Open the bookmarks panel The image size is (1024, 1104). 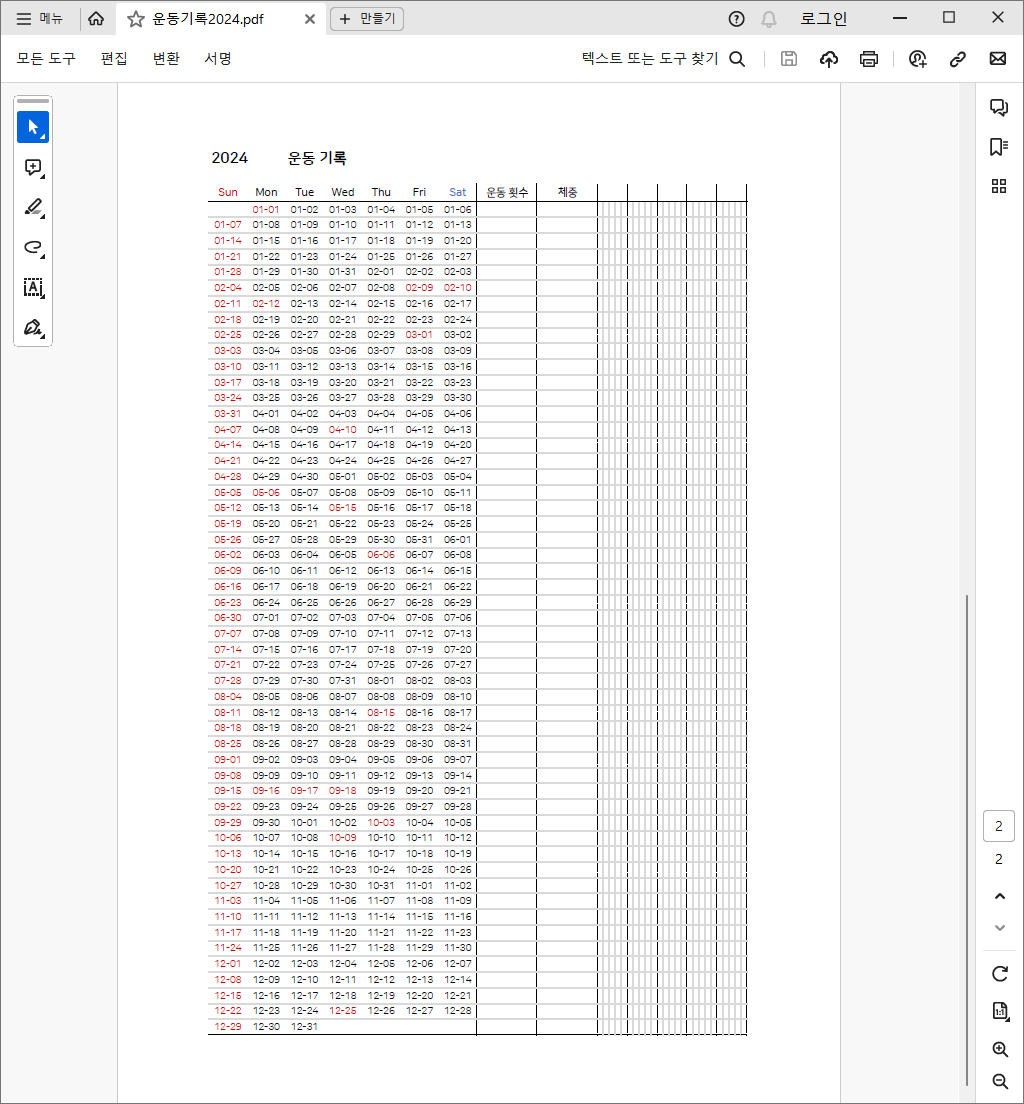[x=998, y=147]
